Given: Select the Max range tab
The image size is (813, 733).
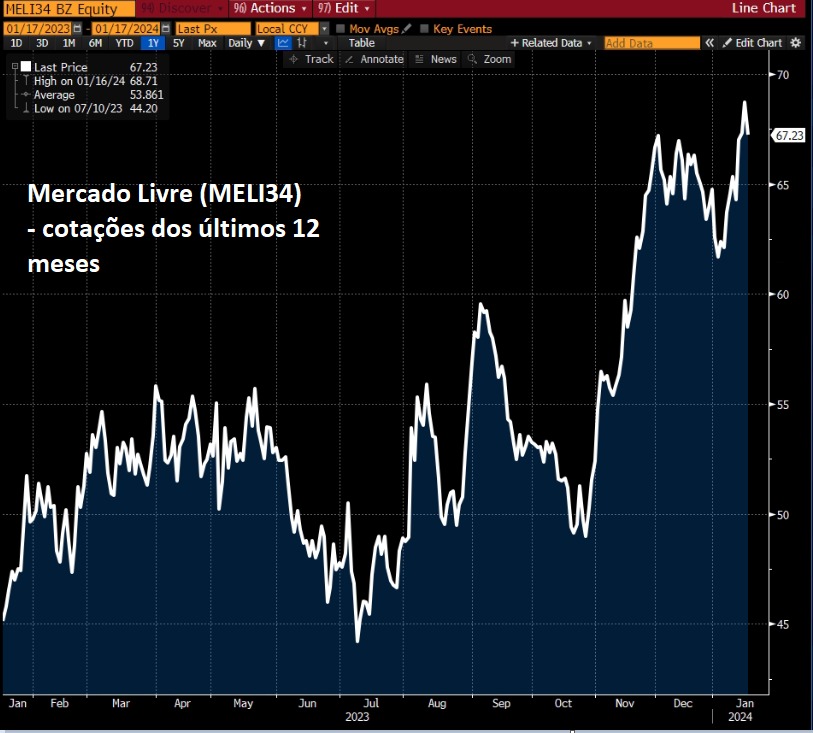Looking at the screenshot, I should [x=207, y=43].
